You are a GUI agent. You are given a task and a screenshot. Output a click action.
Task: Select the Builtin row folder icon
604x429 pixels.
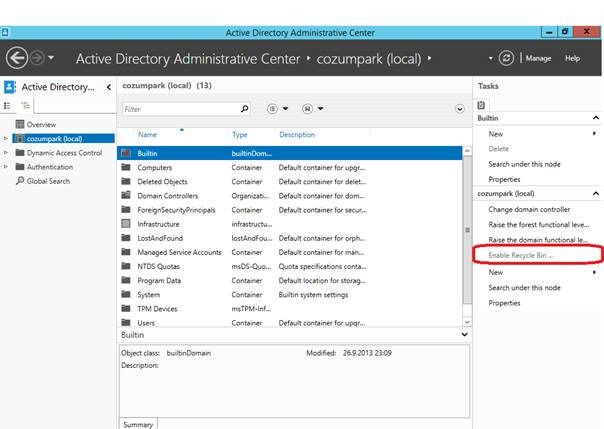(126, 153)
